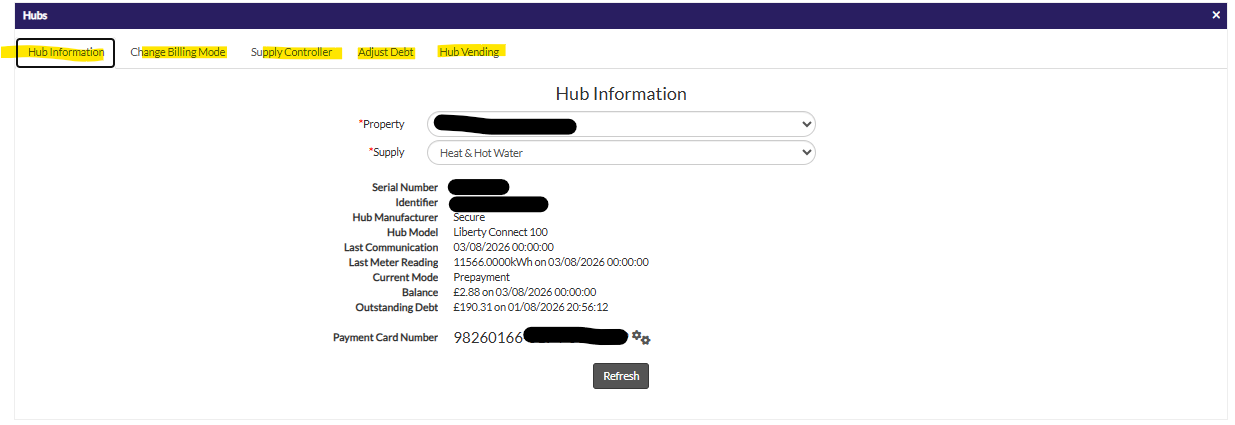This screenshot has width=1235, height=425.
Task: Click the Refresh button
Action: pyautogui.click(x=621, y=376)
